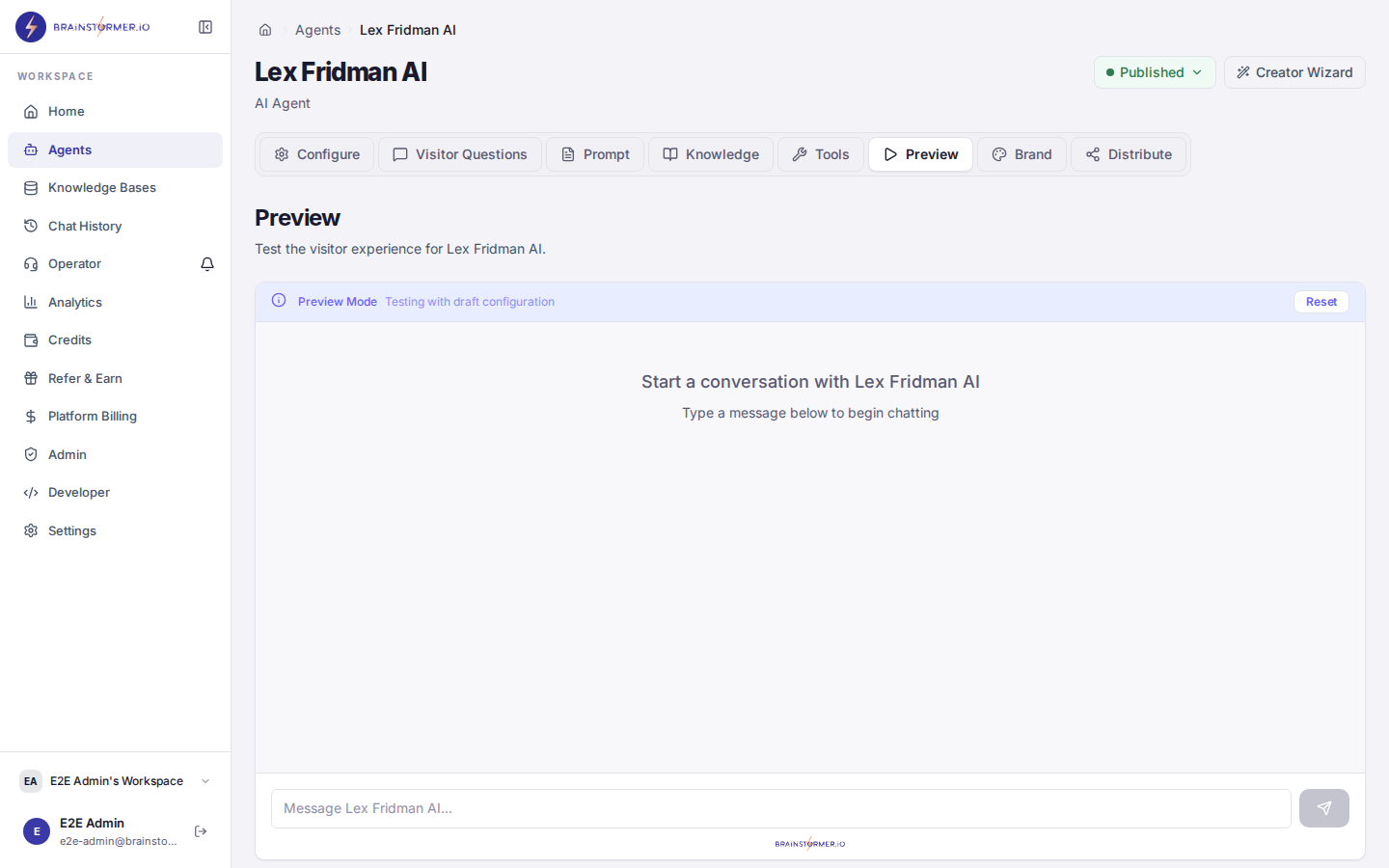Launch the Creator Wizard
The height and width of the screenshot is (868, 1389).
(x=1294, y=72)
